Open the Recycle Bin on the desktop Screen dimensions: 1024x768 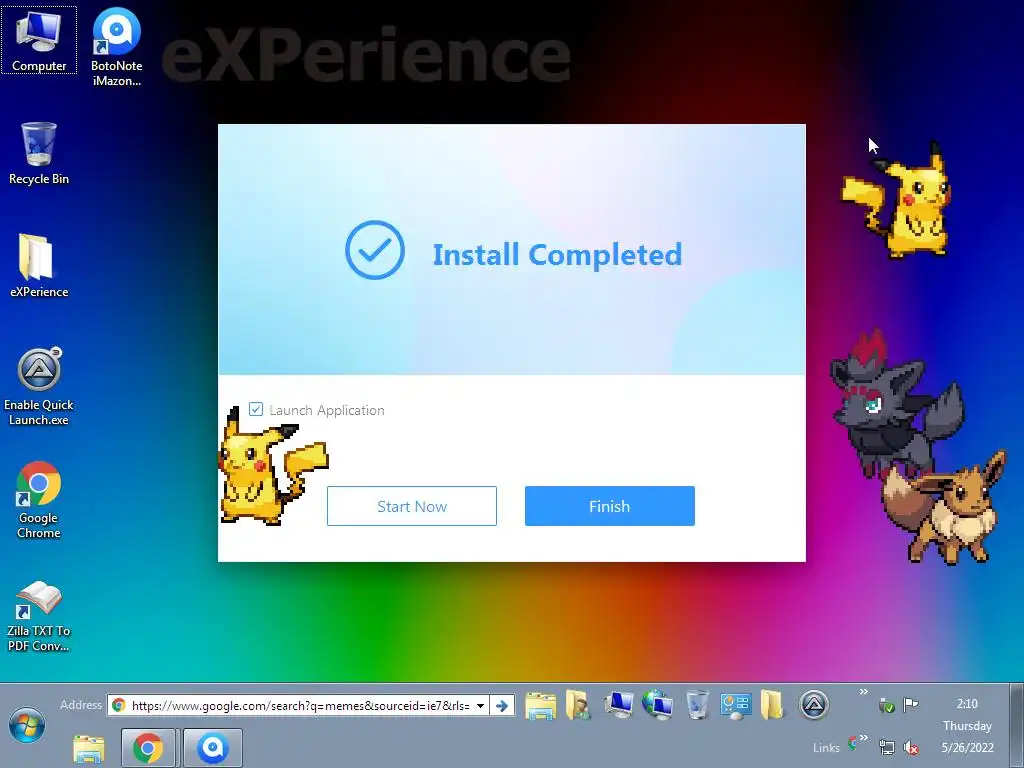point(39,153)
